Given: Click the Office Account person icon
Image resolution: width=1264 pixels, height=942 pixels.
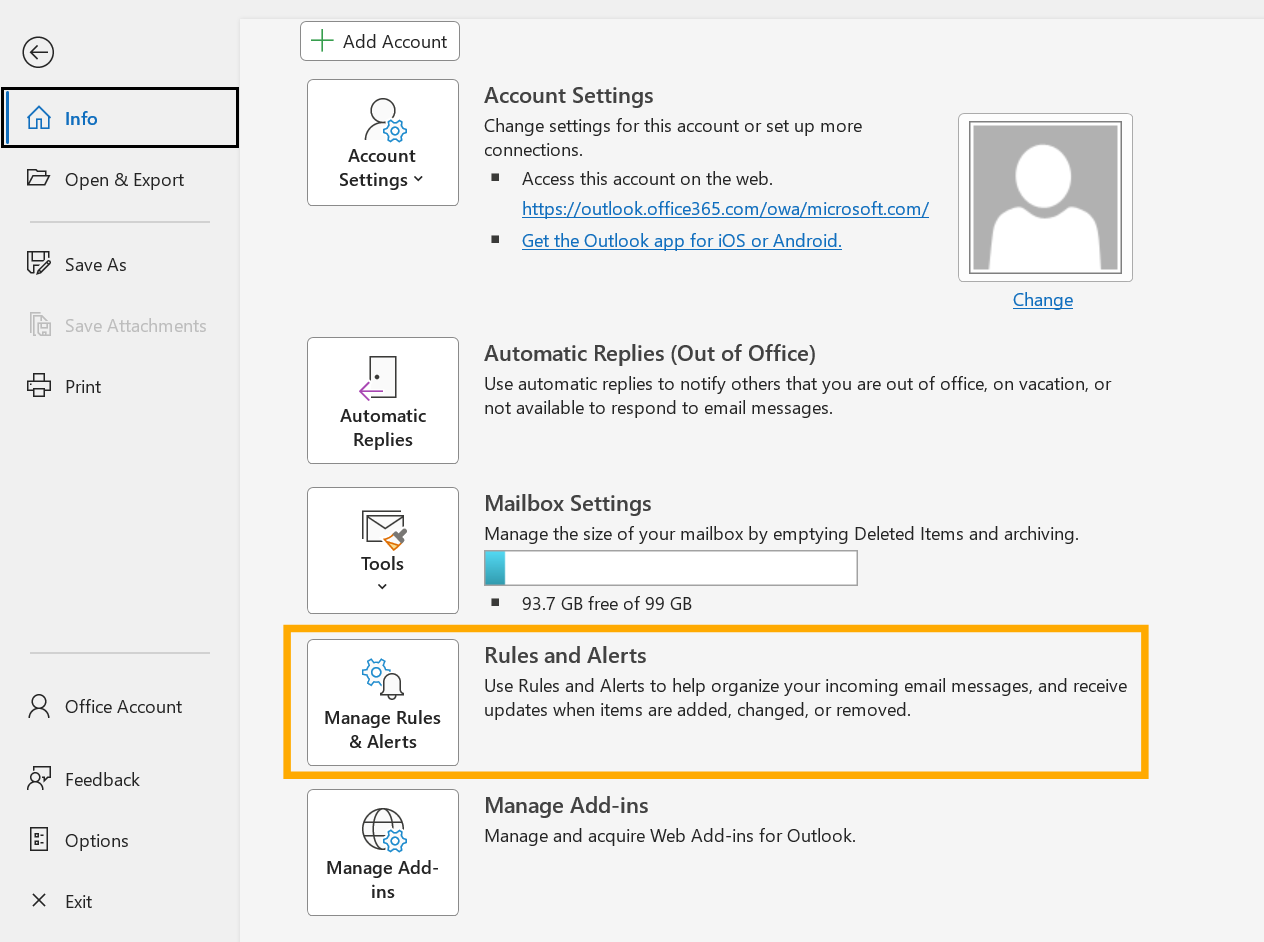Looking at the screenshot, I should (x=39, y=706).
